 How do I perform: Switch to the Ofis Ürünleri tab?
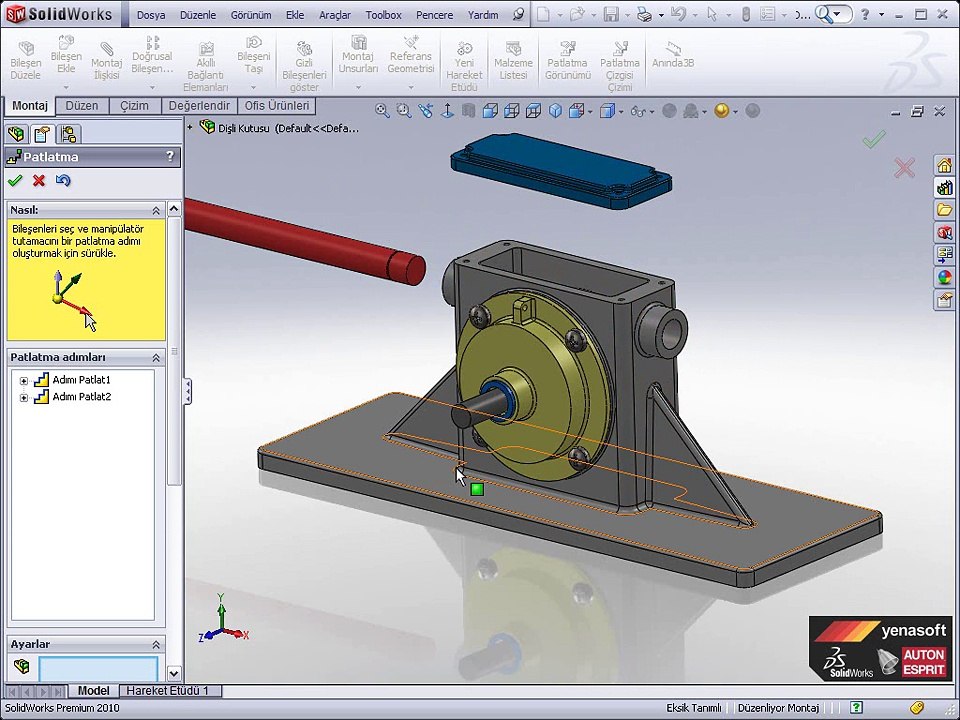pyautogui.click(x=277, y=105)
